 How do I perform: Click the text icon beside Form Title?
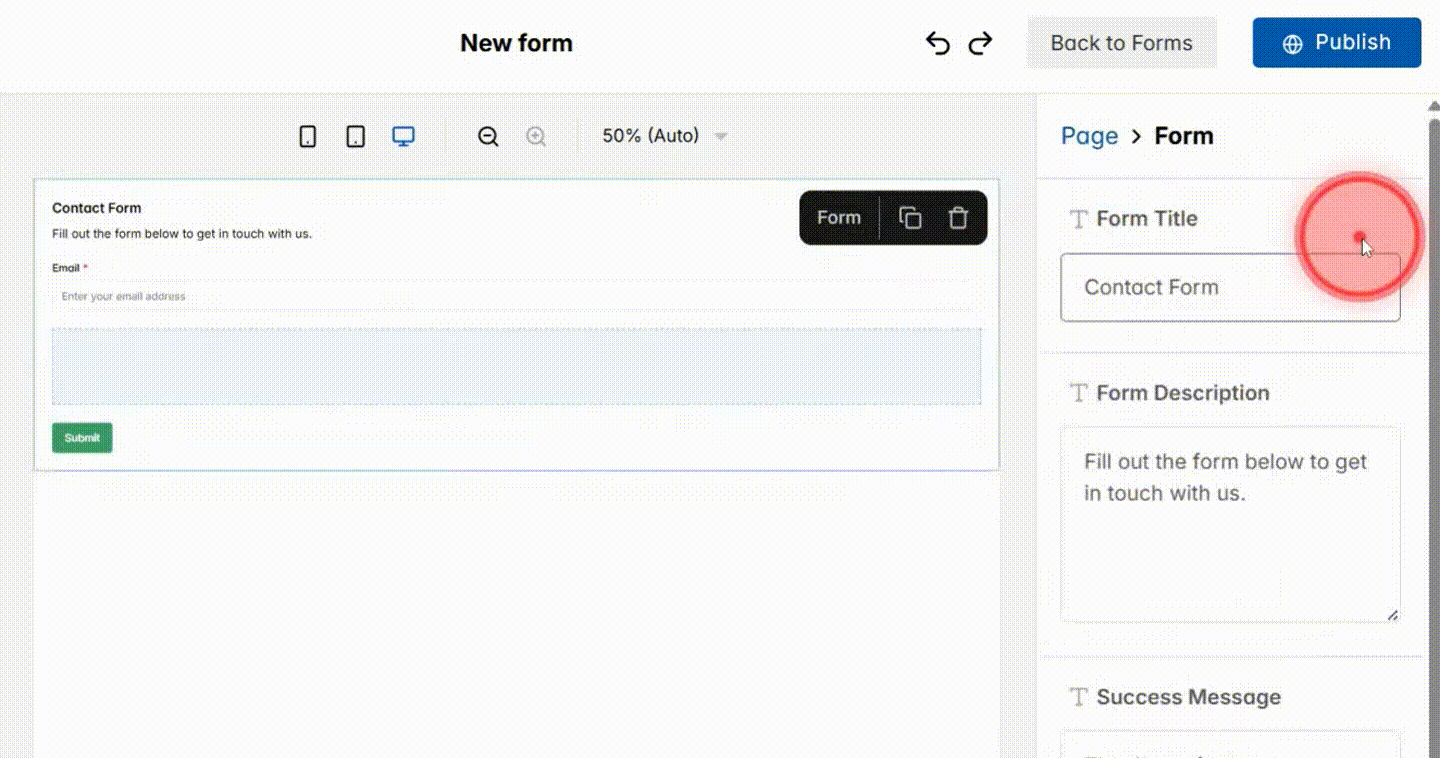coord(1078,219)
